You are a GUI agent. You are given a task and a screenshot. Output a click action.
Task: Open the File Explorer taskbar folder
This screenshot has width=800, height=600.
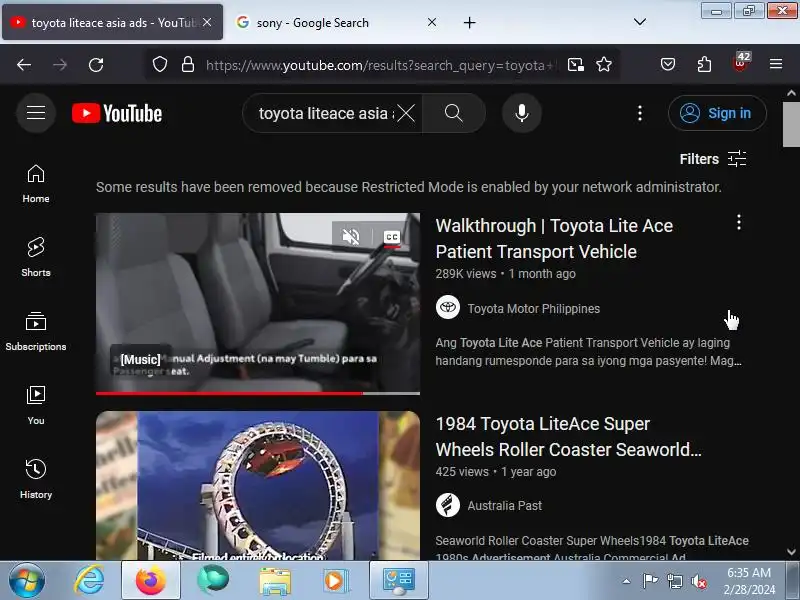click(274, 581)
